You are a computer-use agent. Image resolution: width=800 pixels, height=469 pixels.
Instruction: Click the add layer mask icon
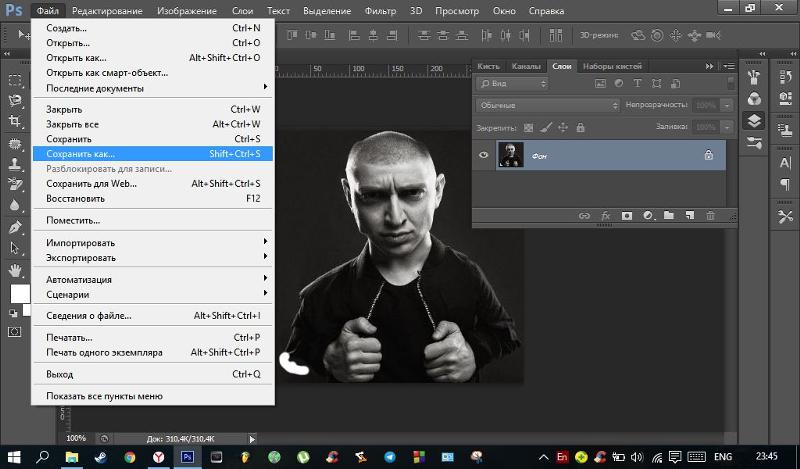click(x=627, y=215)
